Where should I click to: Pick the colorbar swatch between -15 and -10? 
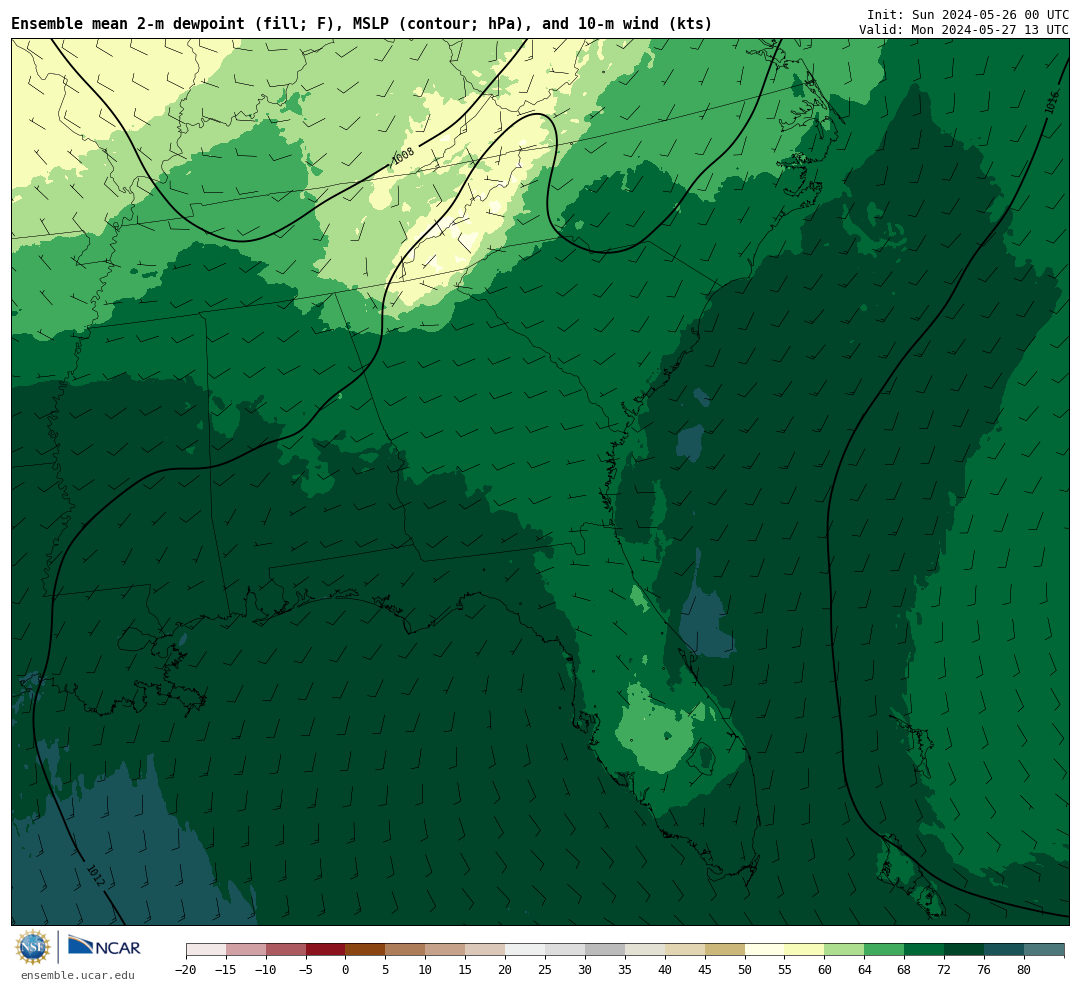pos(246,950)
